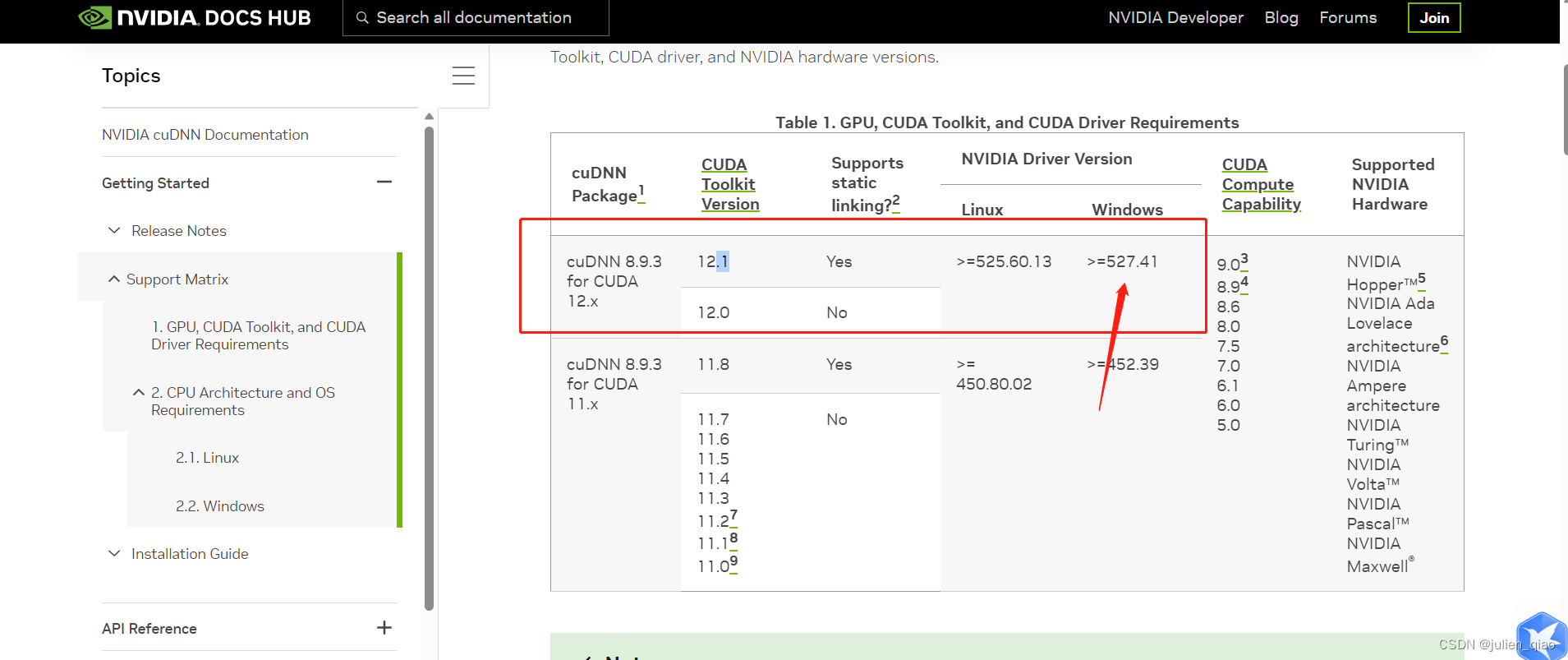
Task: Collapse CPU Architecture and OS Requirements chevron
Action: coord(139,393)
